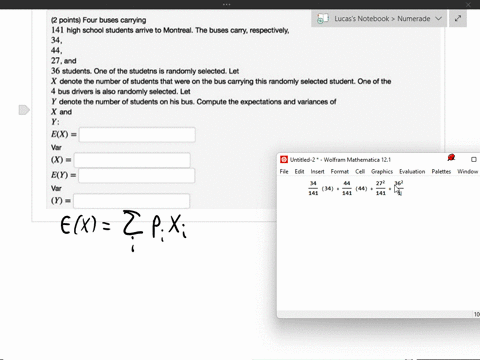This screenshot has width=480, height=360.
Task: Click the Mathematica app icon in title bar
Action: [x=284, y=159]
